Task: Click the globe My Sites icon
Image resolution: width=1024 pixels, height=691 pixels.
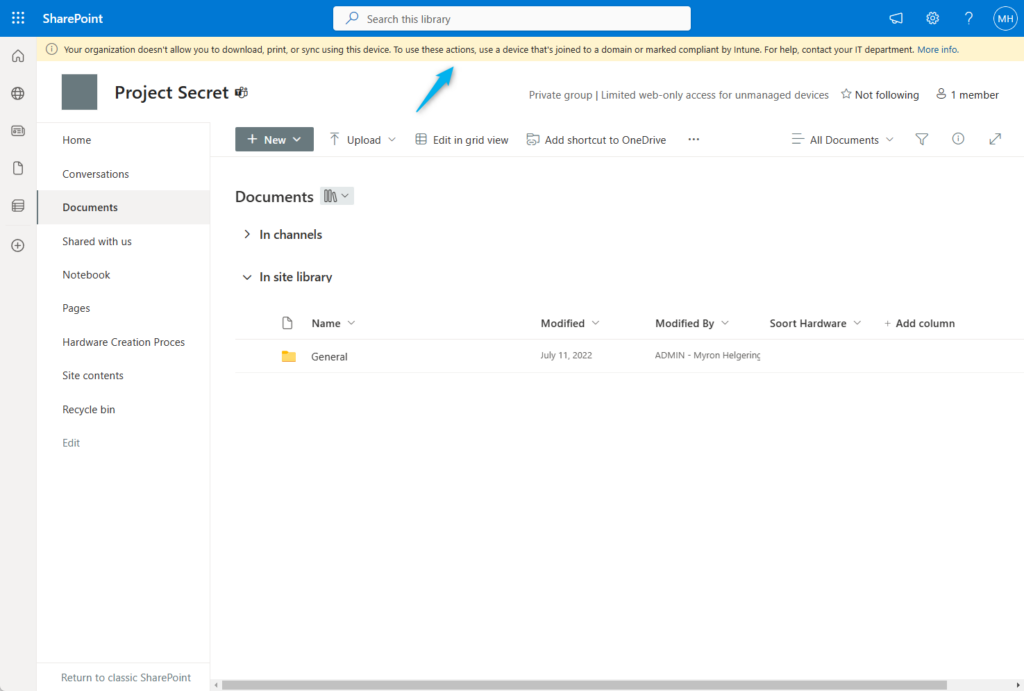Action: [17, 92]
